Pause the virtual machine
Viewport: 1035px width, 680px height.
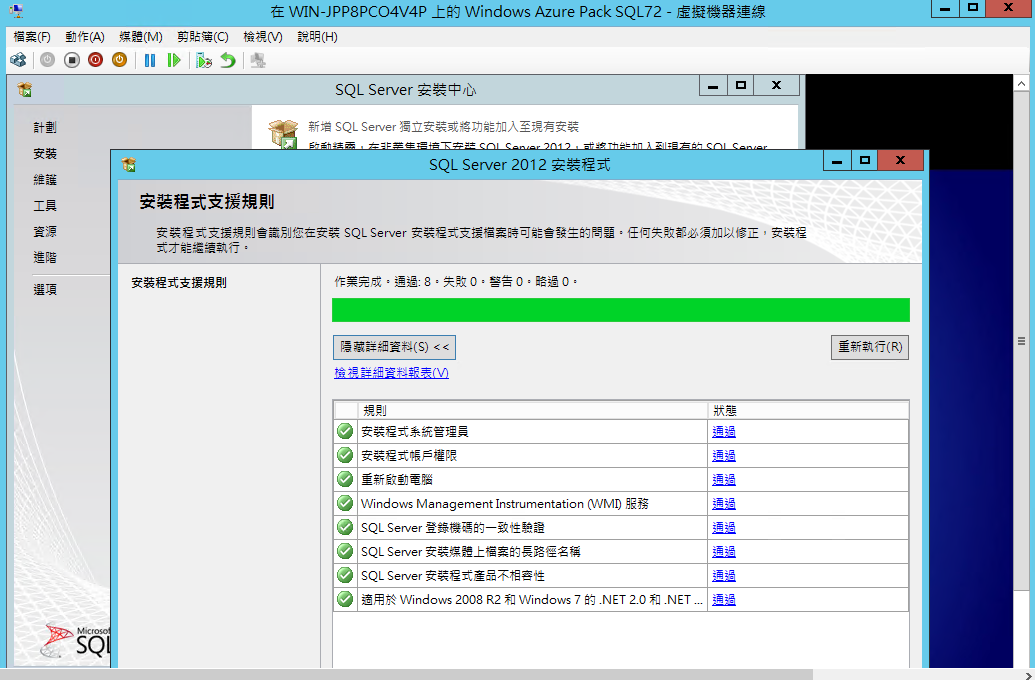150,61
